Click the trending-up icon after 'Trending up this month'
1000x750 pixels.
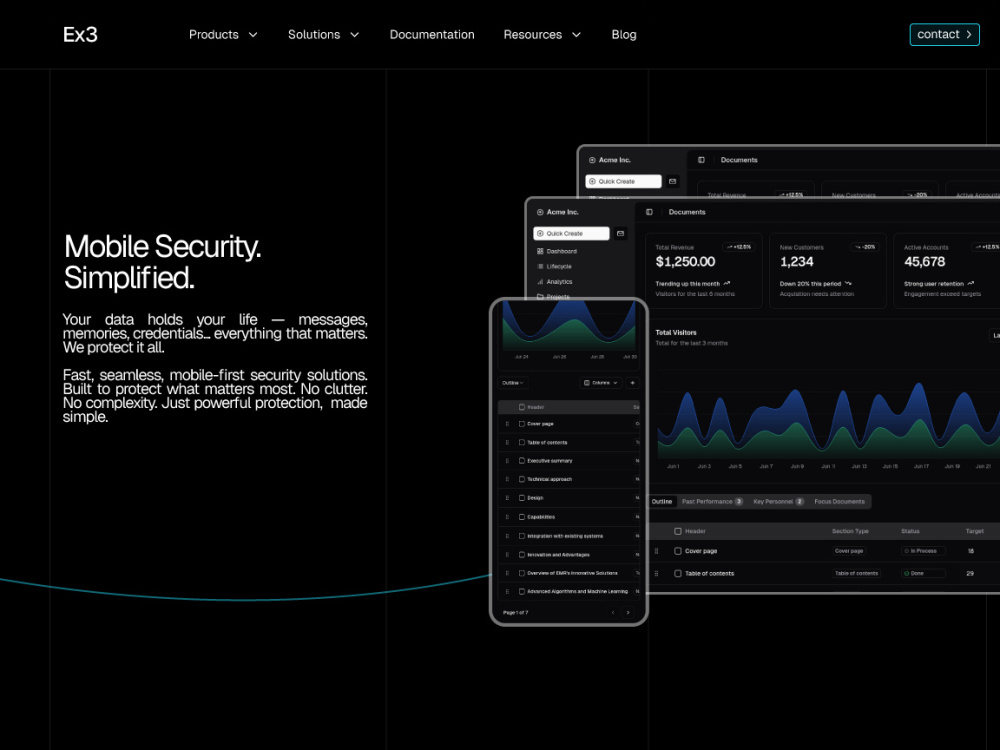726,283
